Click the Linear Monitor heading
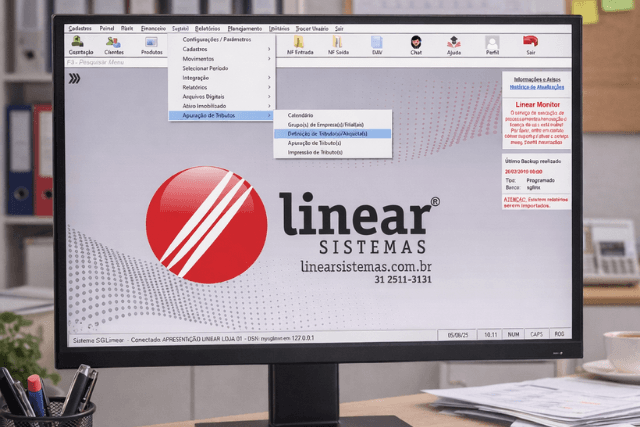The height and width of the screenshot is (427, 640). tap(538, 105)
